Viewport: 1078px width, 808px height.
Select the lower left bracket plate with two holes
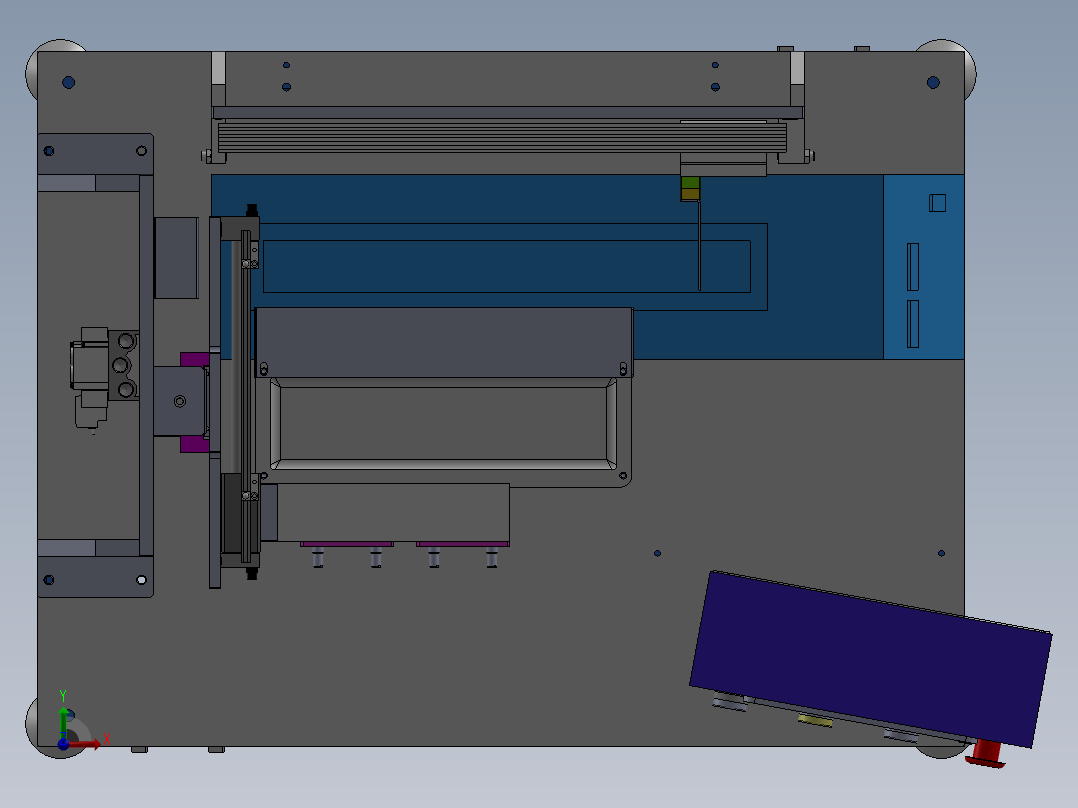[x=96, y=576]
